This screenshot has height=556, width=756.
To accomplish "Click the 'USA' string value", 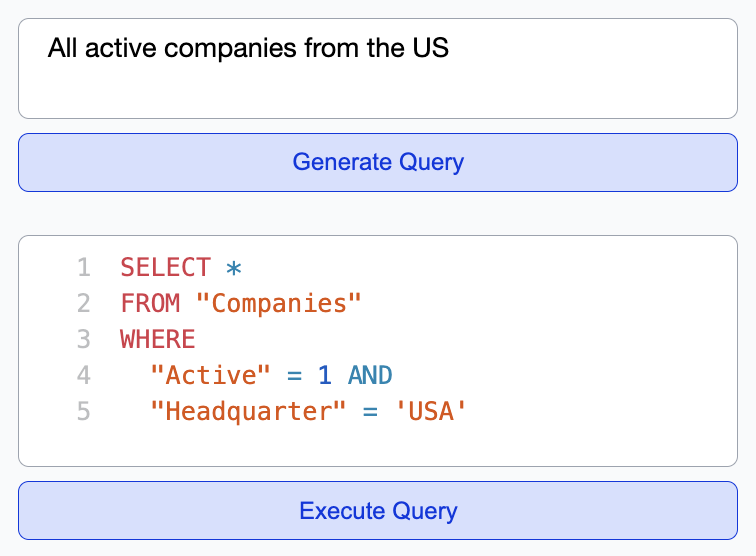I will pos(431,411).
